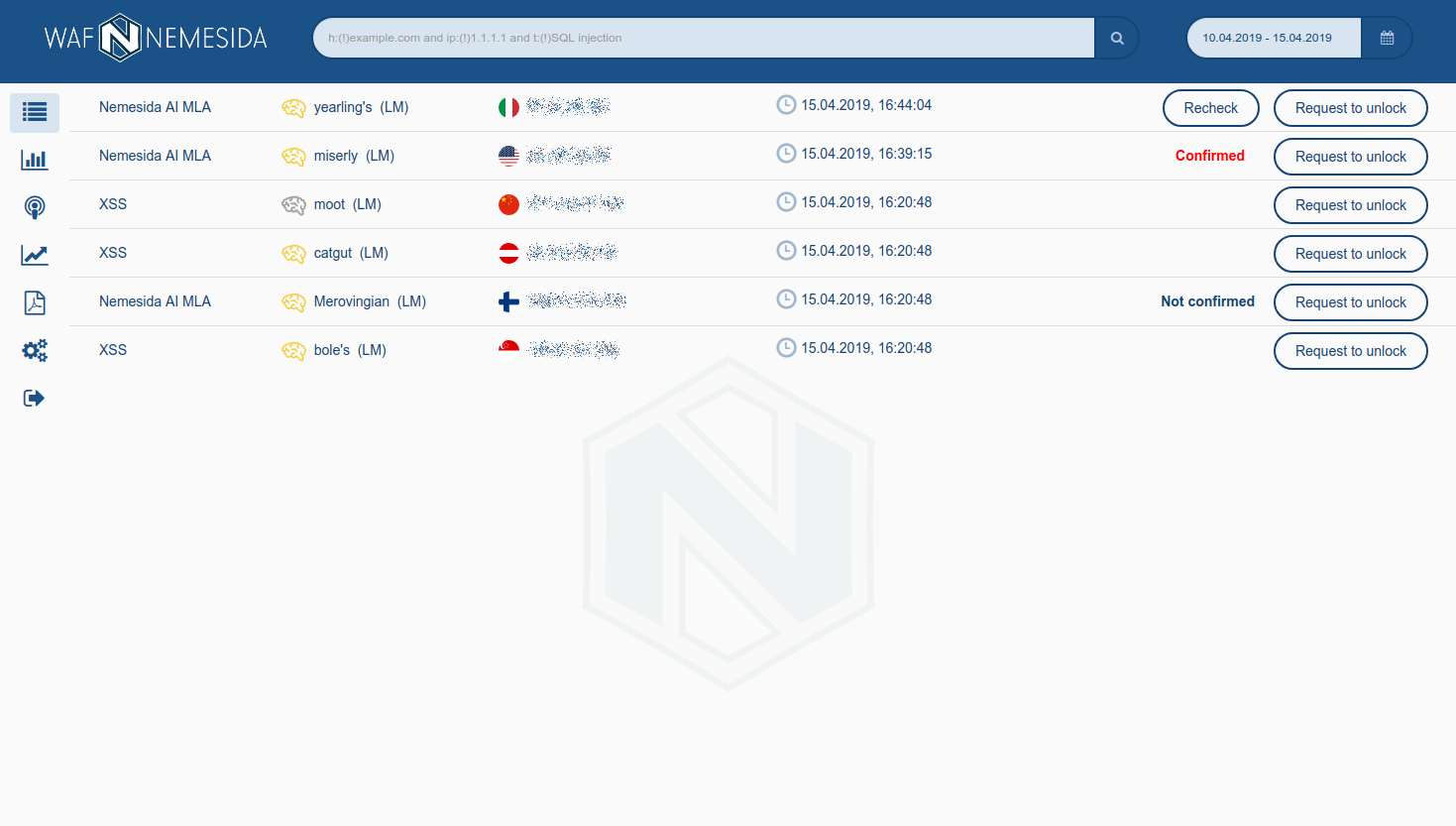The image size is (1456, 826).
Task: Open the PDF report sidebar icon
Action: point(35,302)
